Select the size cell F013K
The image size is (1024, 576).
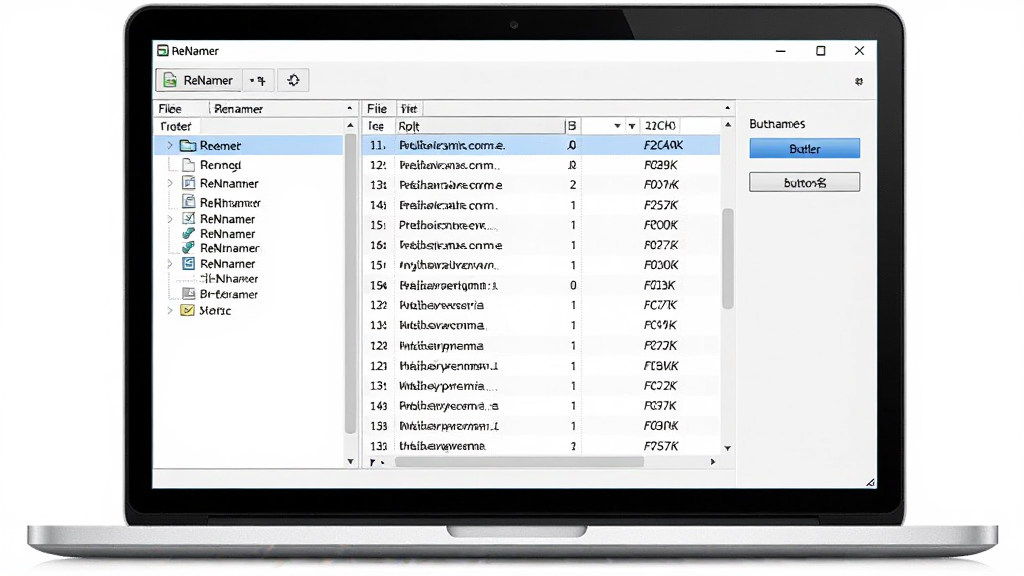(x=659, y=285)
